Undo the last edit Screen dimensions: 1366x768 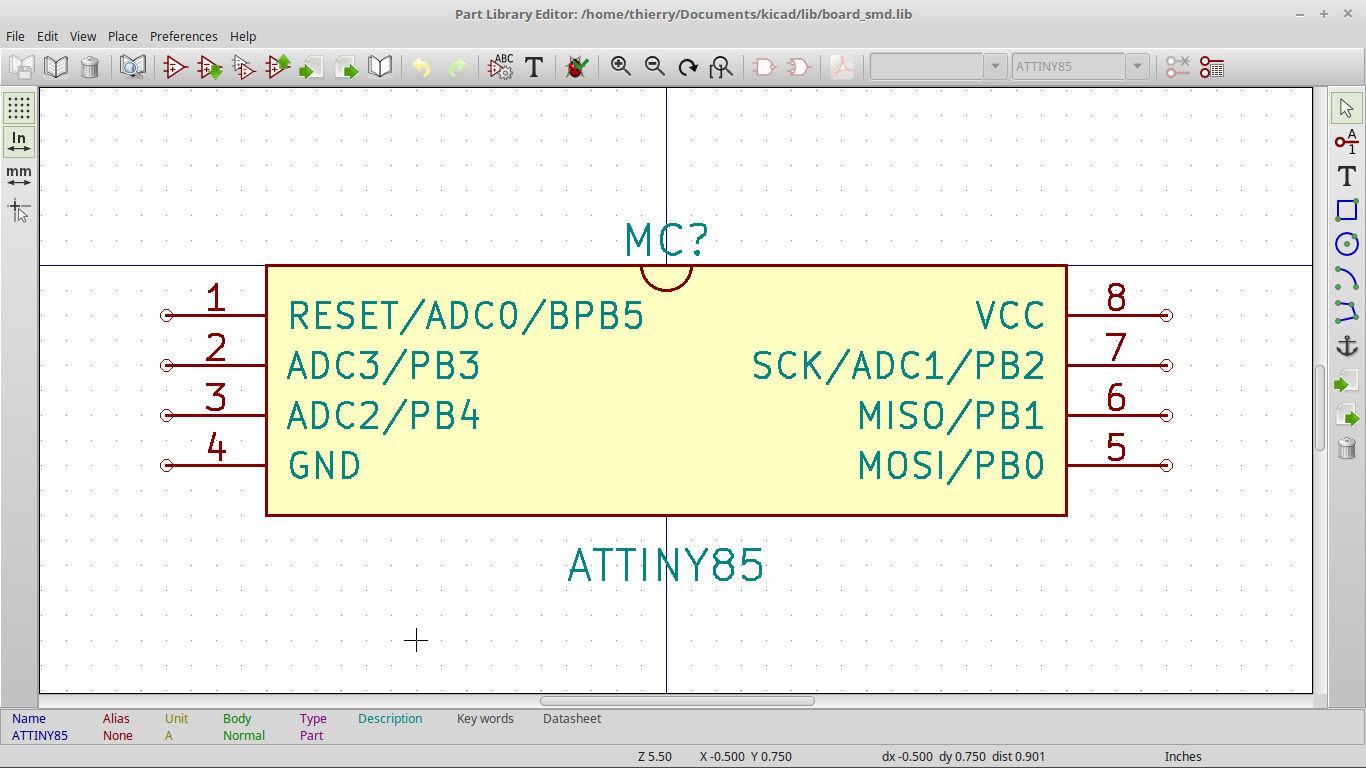coord(422,67)
